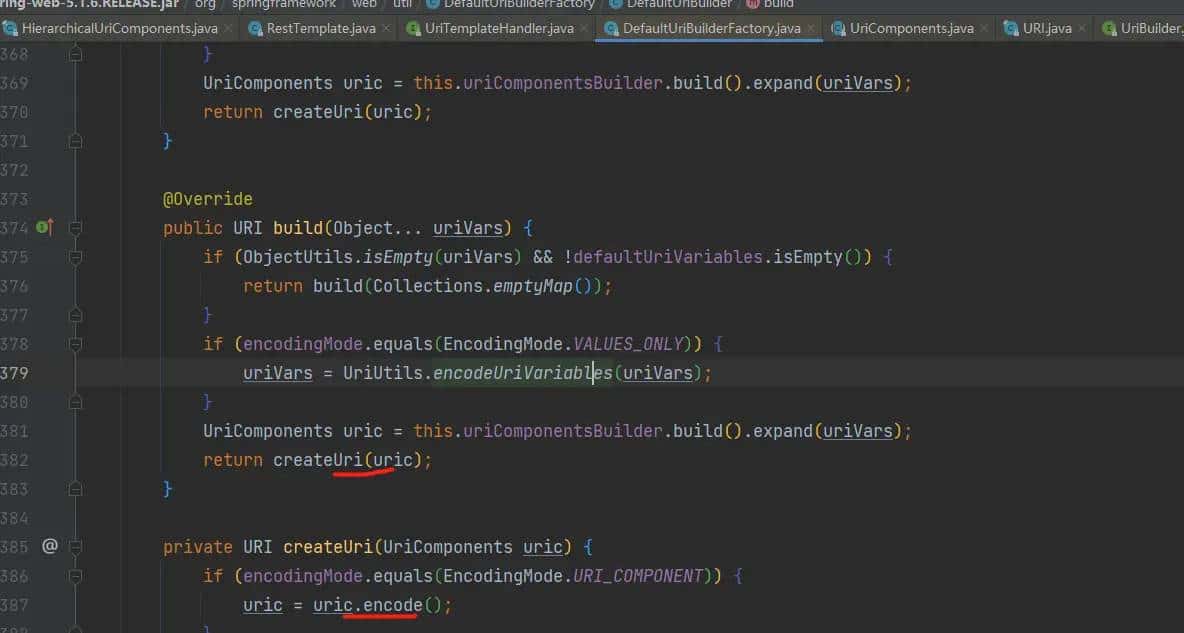This screenshot has height=633, width=1184.
Task: Expand the folded region marker at line 377
Action: coord(75,314)
